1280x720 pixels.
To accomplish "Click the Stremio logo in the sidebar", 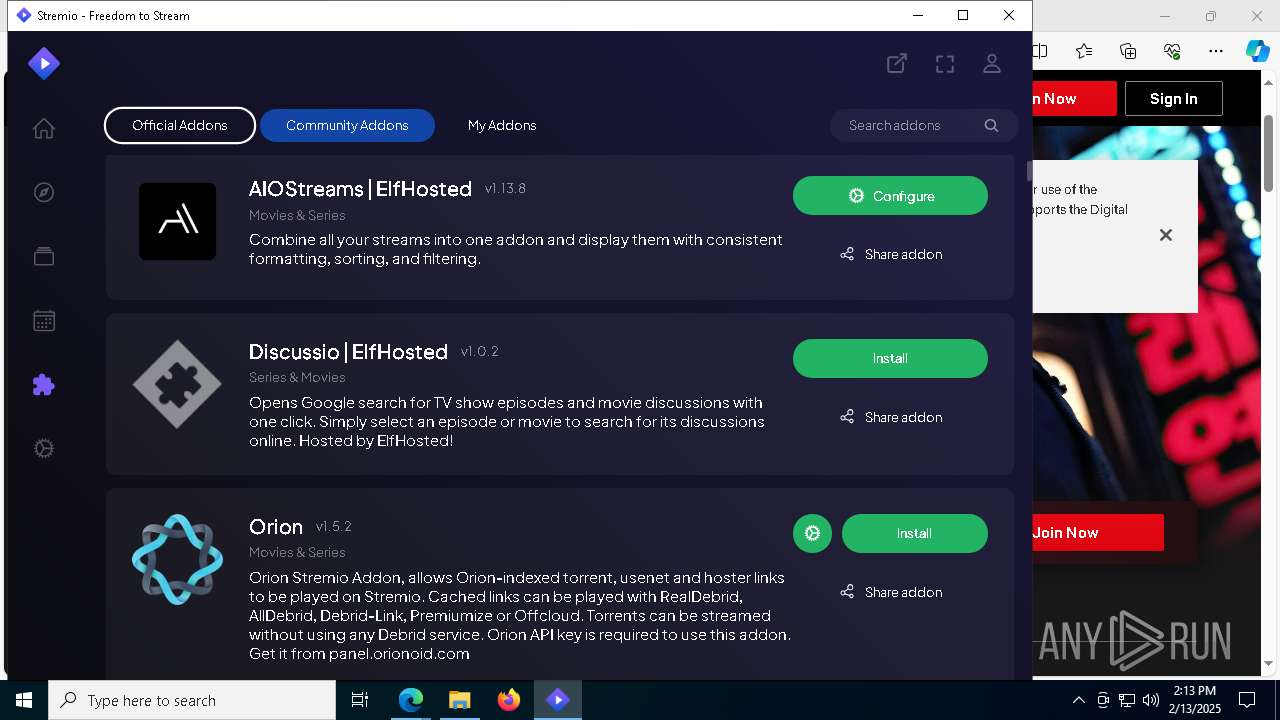I will tap(43, 63).
